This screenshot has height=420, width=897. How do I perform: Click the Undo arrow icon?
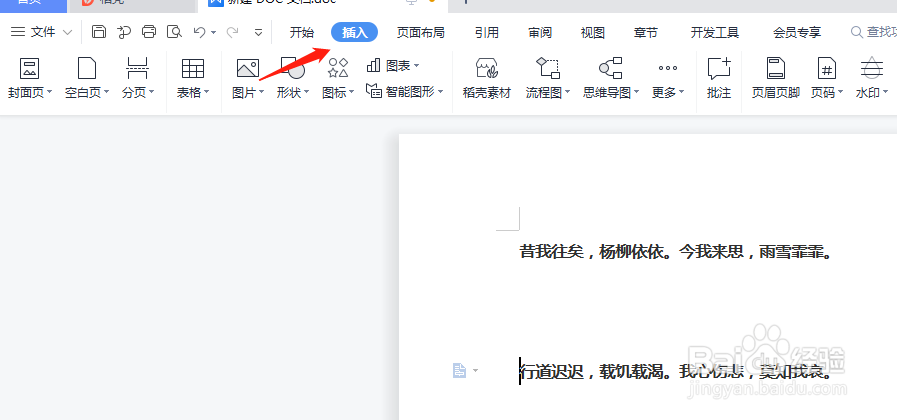(199, 32)
